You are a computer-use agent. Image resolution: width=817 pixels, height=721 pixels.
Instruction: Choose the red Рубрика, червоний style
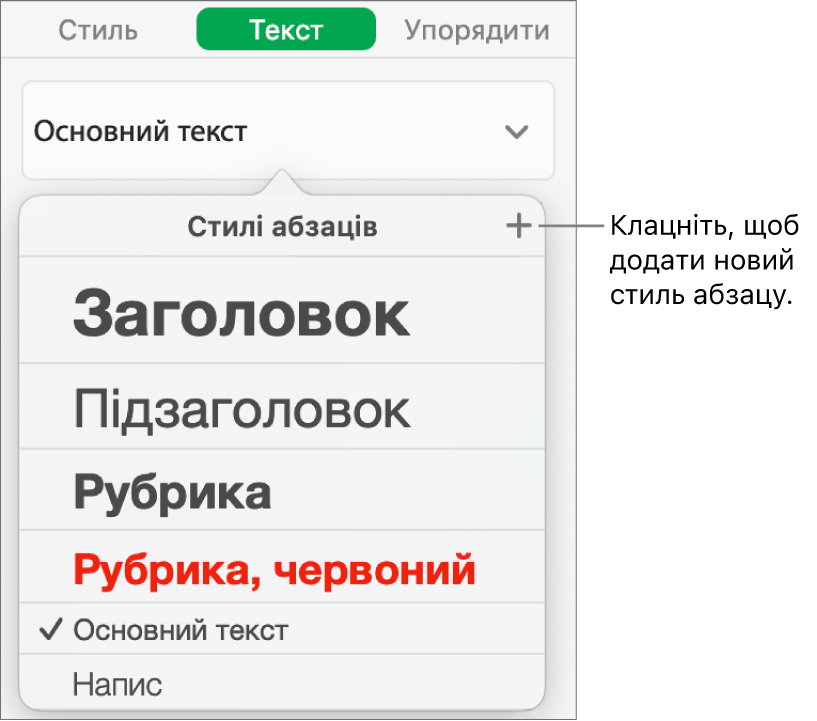(x=282, y=567)
